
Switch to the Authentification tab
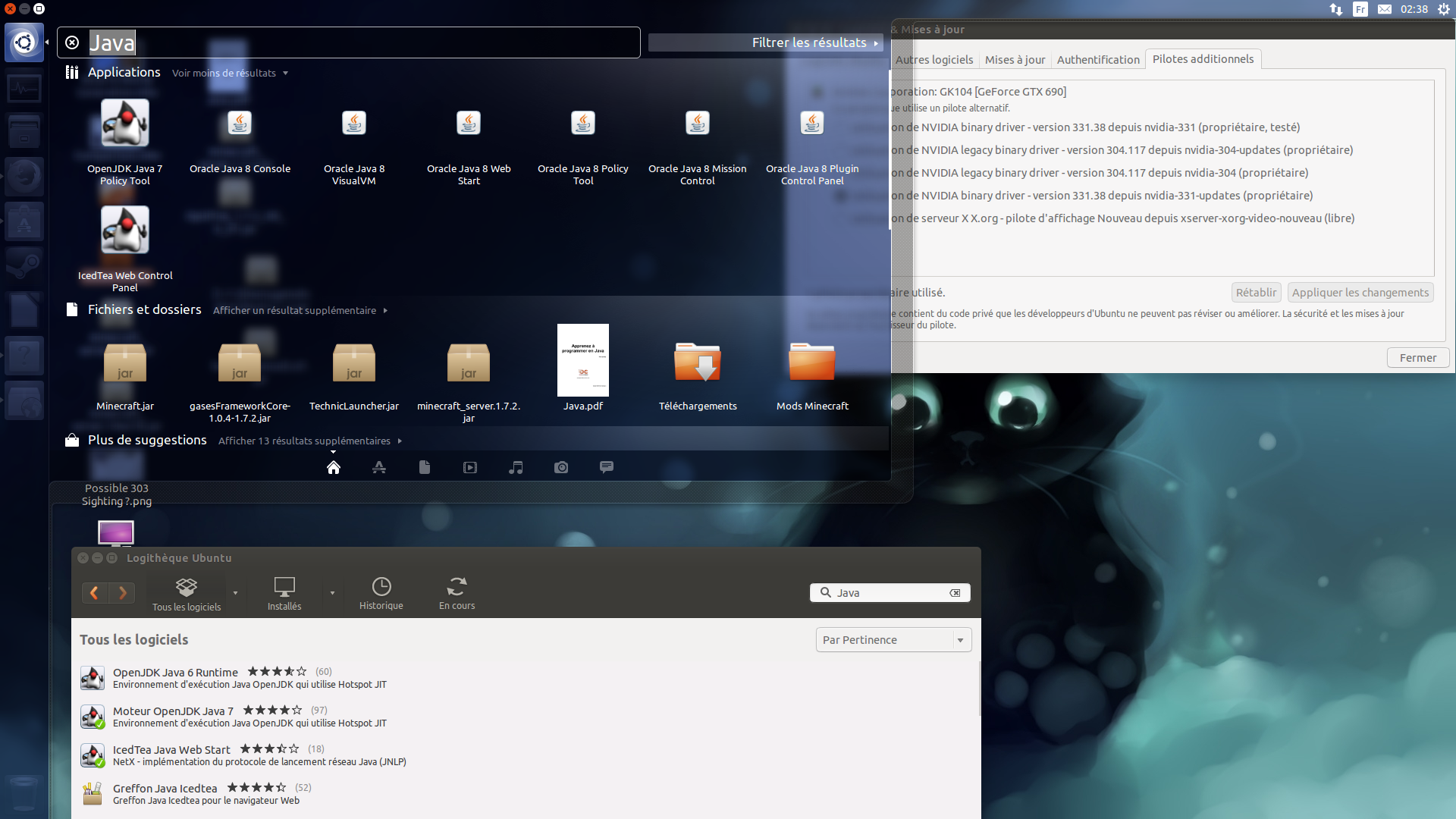tap(1097, 60)
